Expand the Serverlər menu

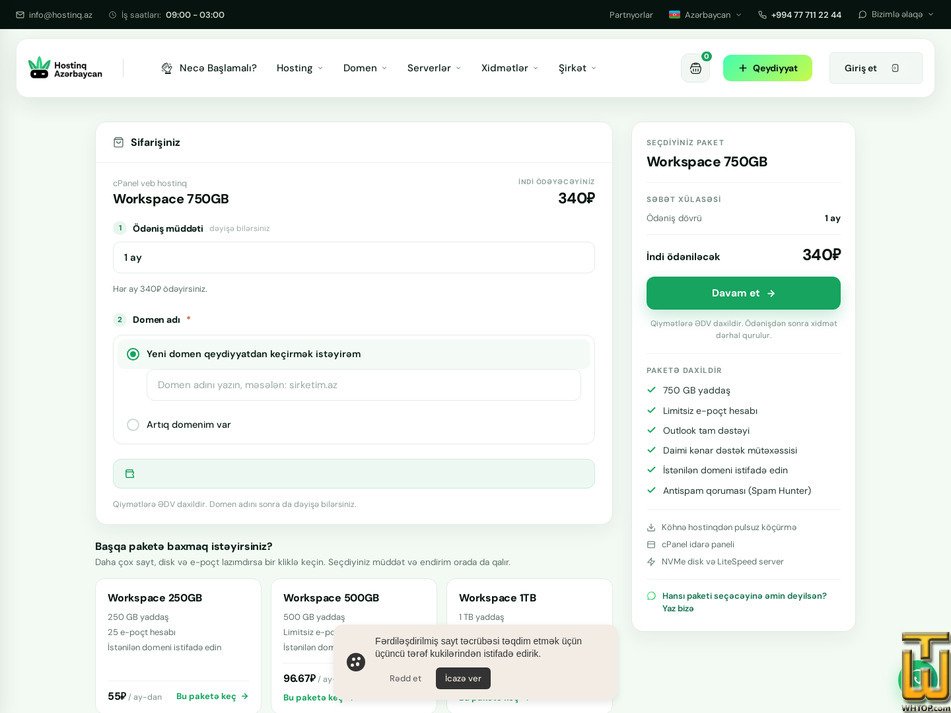pos(434,68)
